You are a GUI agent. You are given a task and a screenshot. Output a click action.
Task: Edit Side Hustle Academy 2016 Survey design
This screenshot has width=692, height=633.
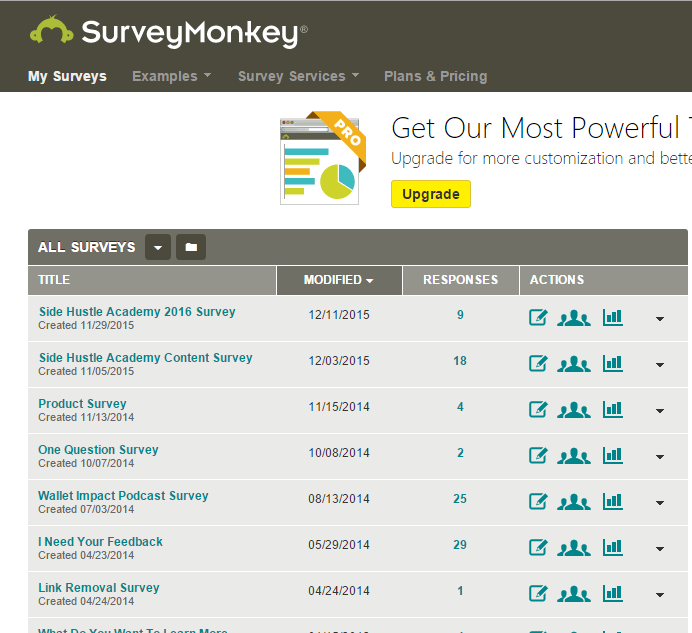(538, 317)
